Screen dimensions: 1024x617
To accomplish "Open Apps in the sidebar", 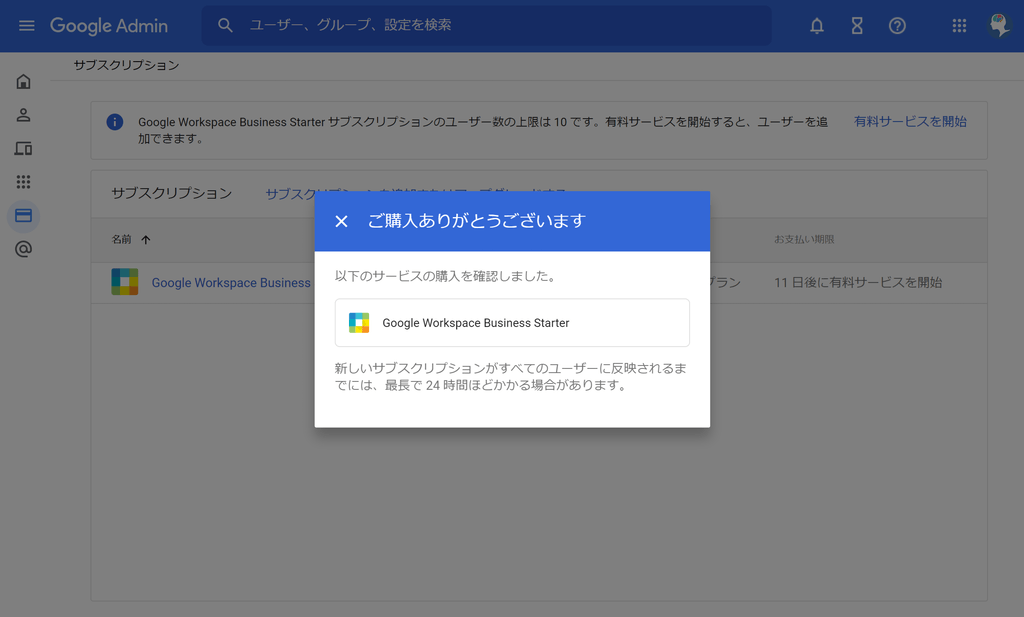I will (x=24, y=182).
